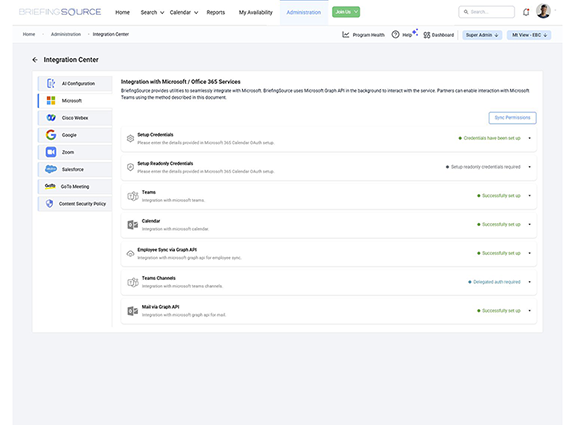Select the Zoom integration icon
The image size is (575, 425).
point(51,152)
